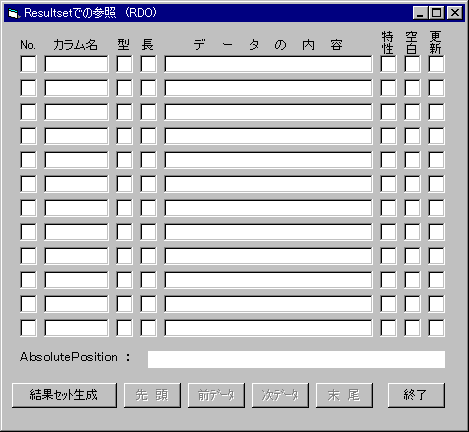This screenshot has width=469, height=432.
Task: Click the 長 column header label
Action: coord(148,45)
